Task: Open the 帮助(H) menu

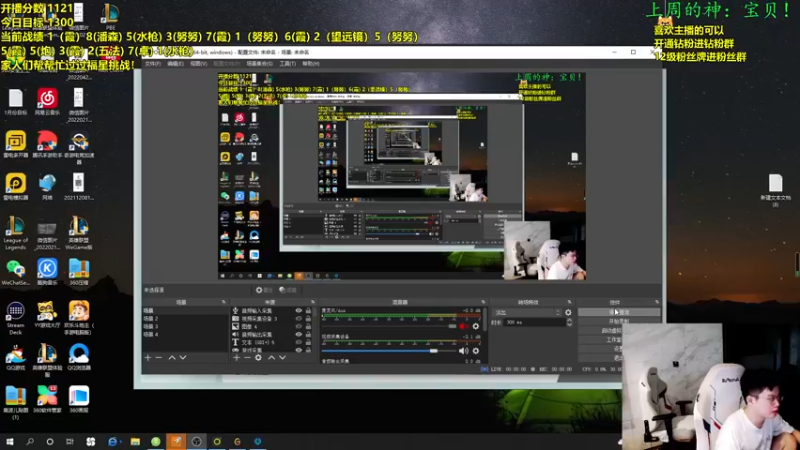Action: point(311,64)
